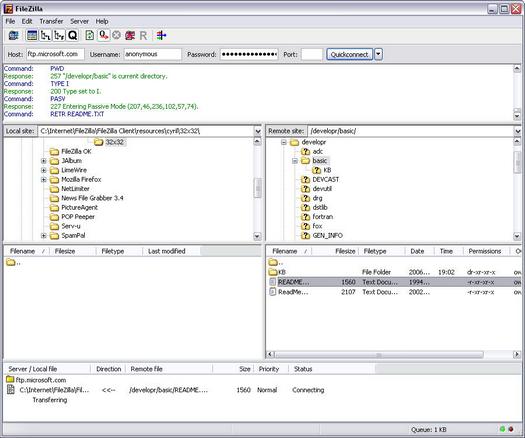Focus the Port input field
This screenshot has width=525, height=438.
[312, 54]
